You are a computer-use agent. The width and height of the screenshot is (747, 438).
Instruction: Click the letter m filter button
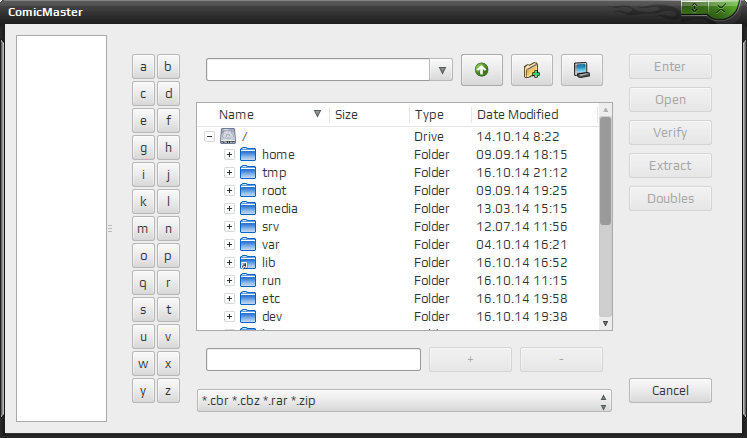click(143, 229)
